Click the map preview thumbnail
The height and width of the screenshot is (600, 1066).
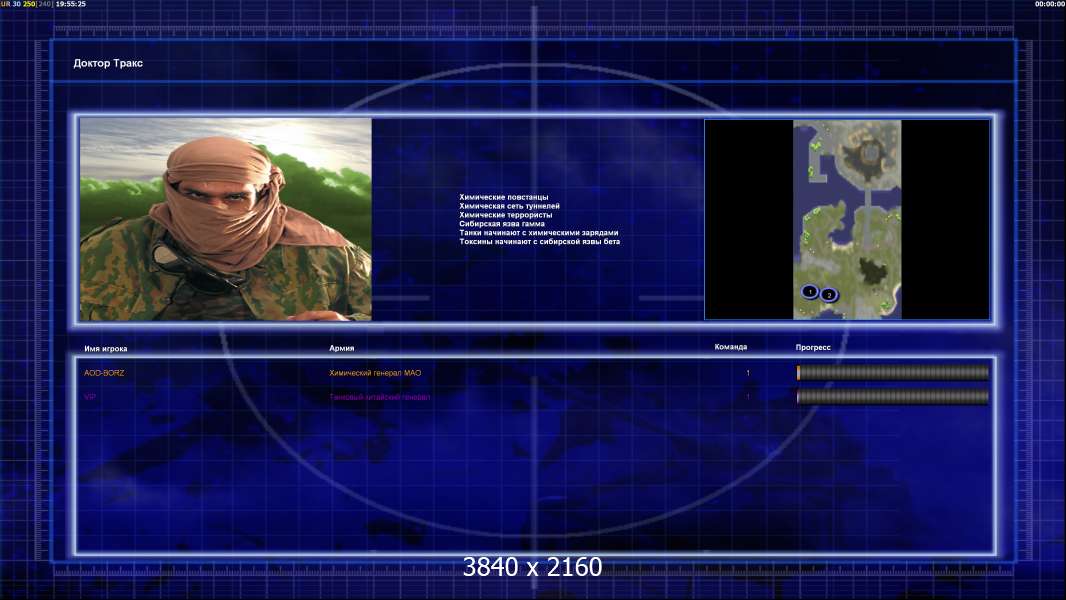[x=847, y=219]
